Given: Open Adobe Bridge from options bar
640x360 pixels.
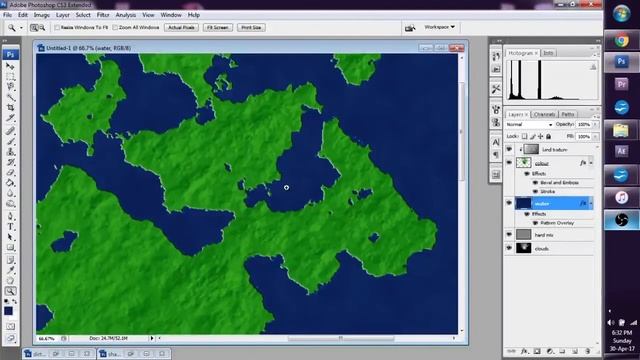Looking at the screenshot, I should [x=410, y=27].
